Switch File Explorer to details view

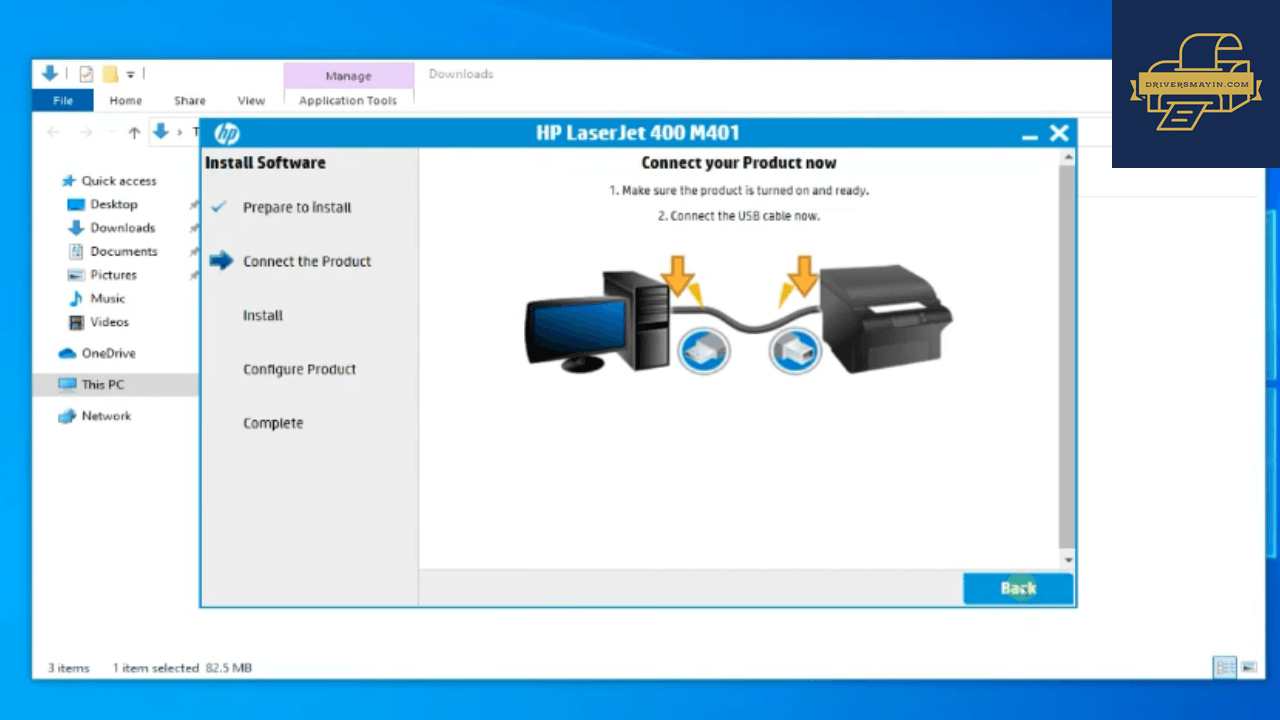pos(1224,667)
